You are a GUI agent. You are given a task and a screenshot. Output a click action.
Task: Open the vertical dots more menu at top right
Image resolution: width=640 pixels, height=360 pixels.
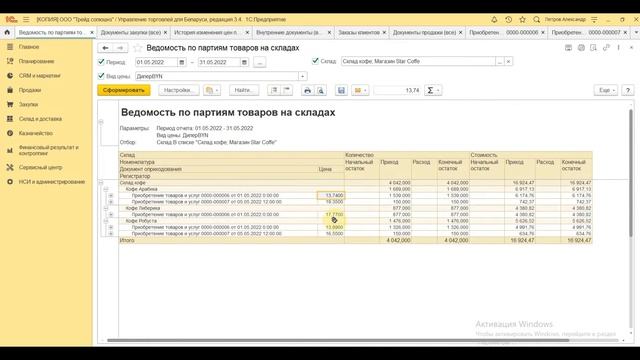619,48
